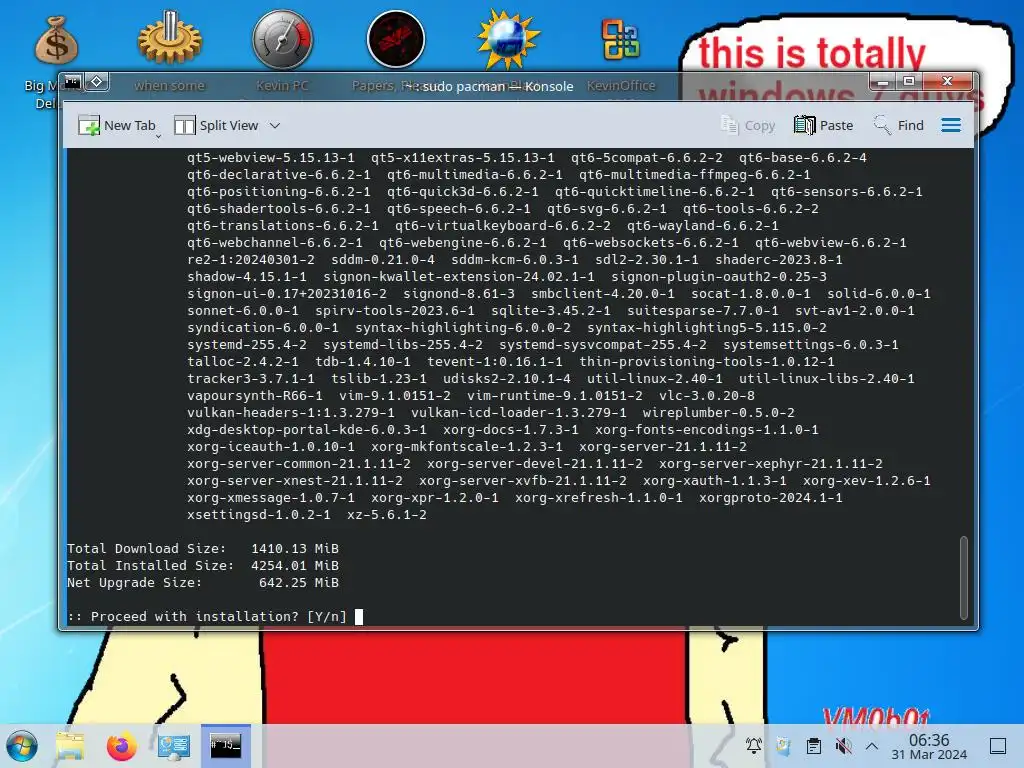Open the Start menu orb on taskbar
1024x768 pixels.
(22, 746)
